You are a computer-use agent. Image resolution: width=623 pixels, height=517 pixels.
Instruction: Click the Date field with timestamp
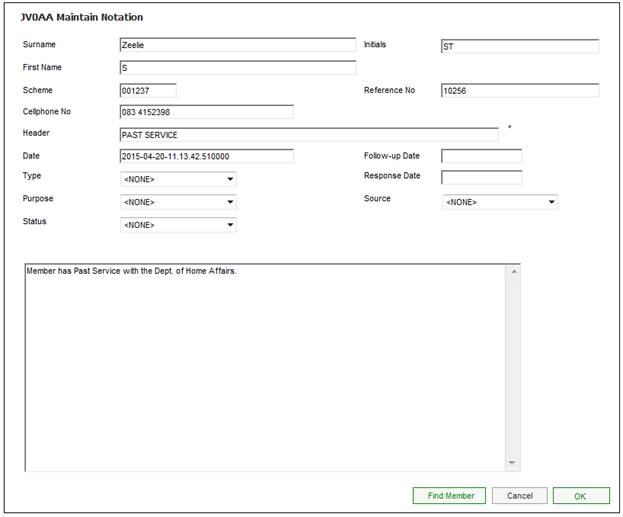point(207,156)
